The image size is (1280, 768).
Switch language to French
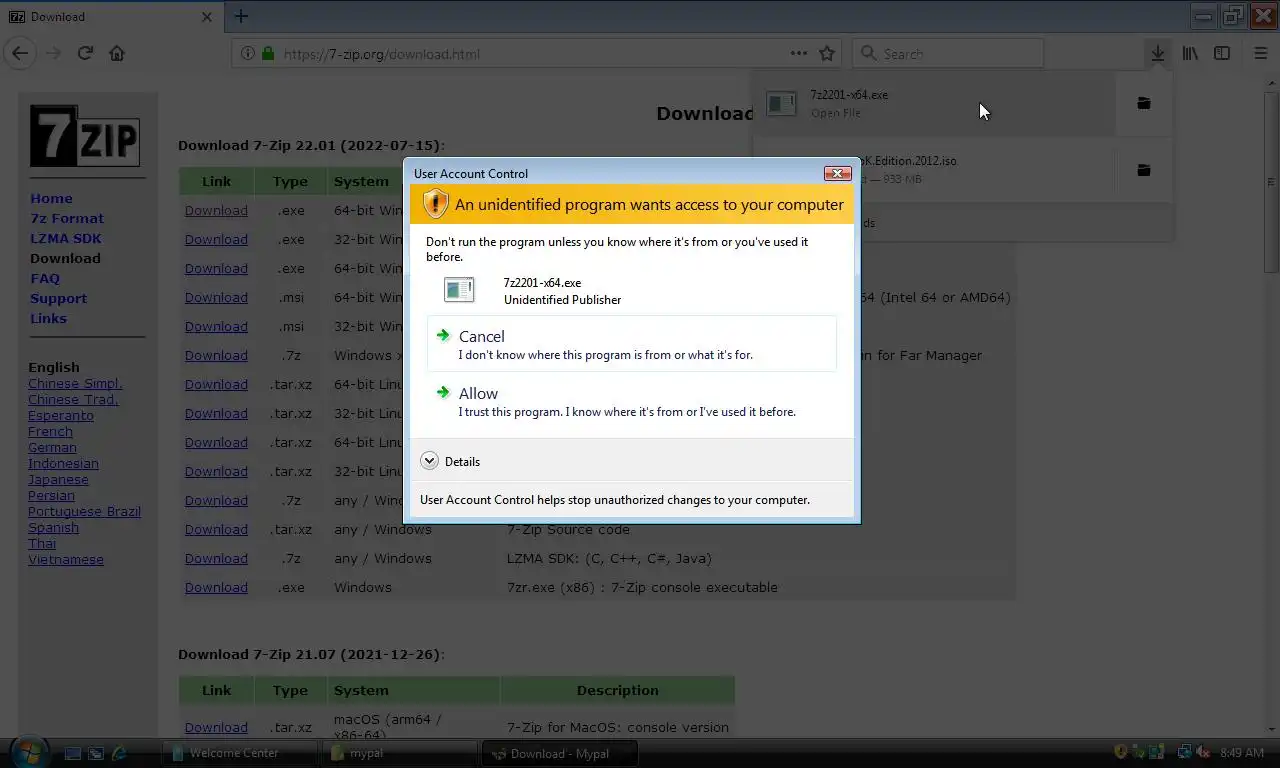tap(50, 431)
